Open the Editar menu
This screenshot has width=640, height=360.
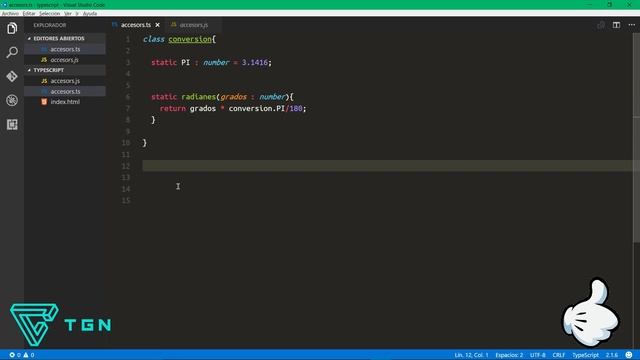pos(29,13)
